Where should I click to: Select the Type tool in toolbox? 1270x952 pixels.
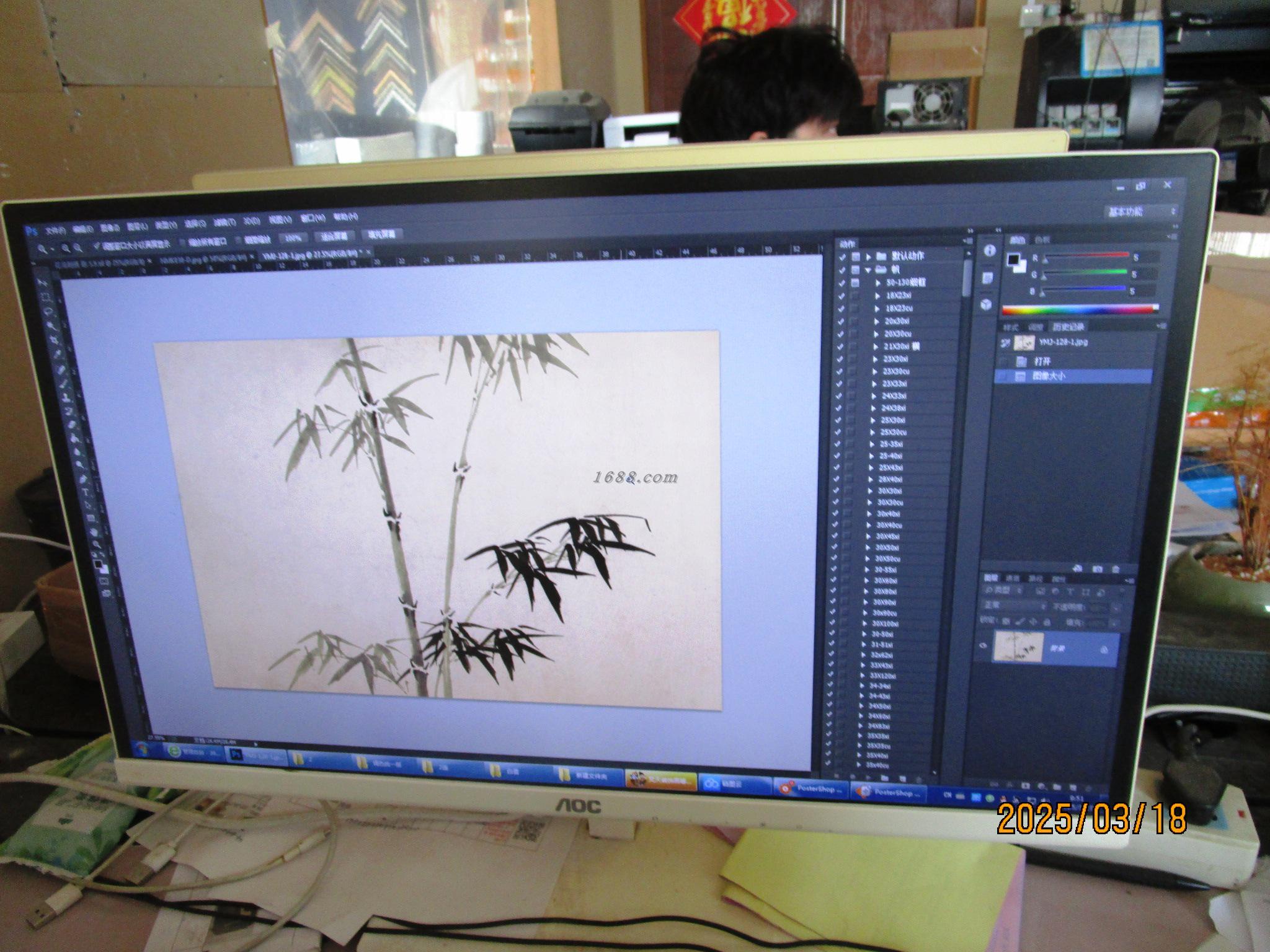tap(85, 492)
